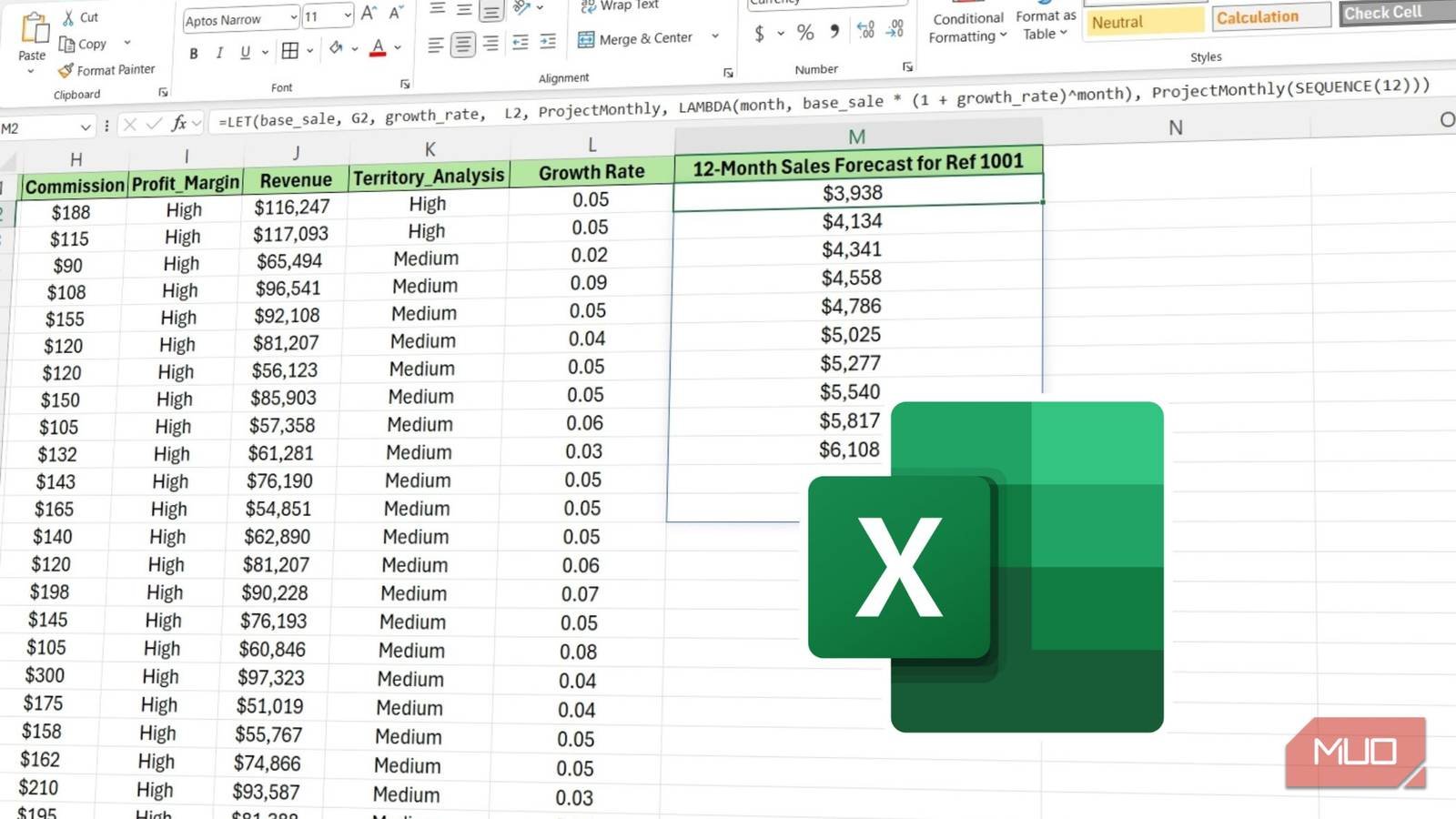Click the Increase Font Size icon
Screen dimensions: 1456x819
368,14
